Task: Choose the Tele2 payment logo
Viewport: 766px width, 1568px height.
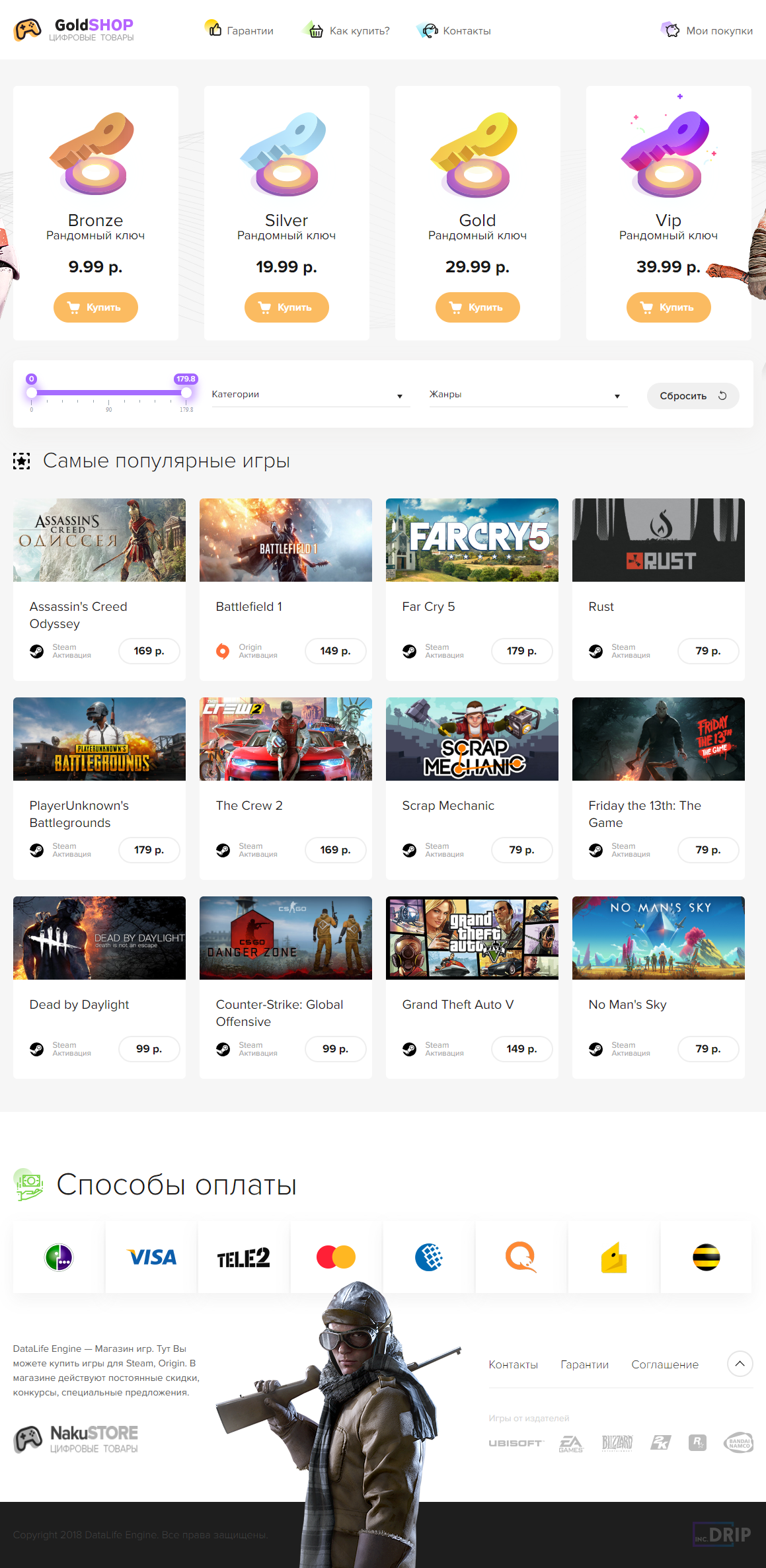Action: [244, 1257]
